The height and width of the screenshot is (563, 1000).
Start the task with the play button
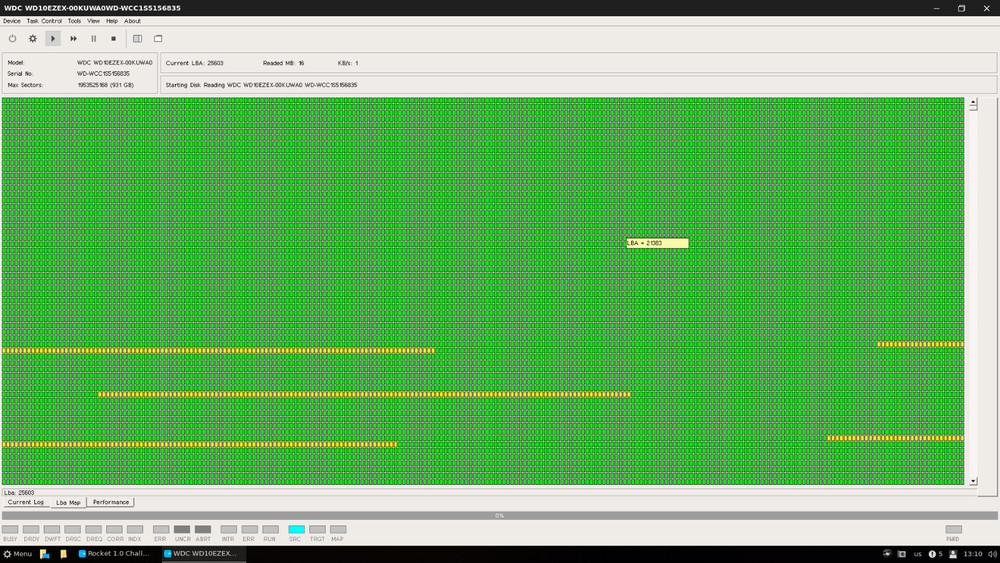[53, 39]
